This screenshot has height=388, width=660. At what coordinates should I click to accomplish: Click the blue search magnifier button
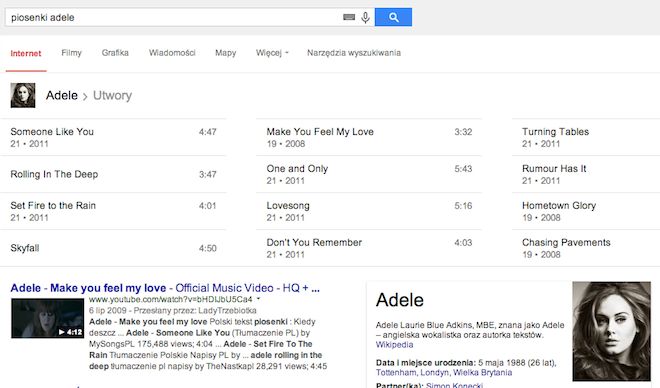click(x=393, y=17)
